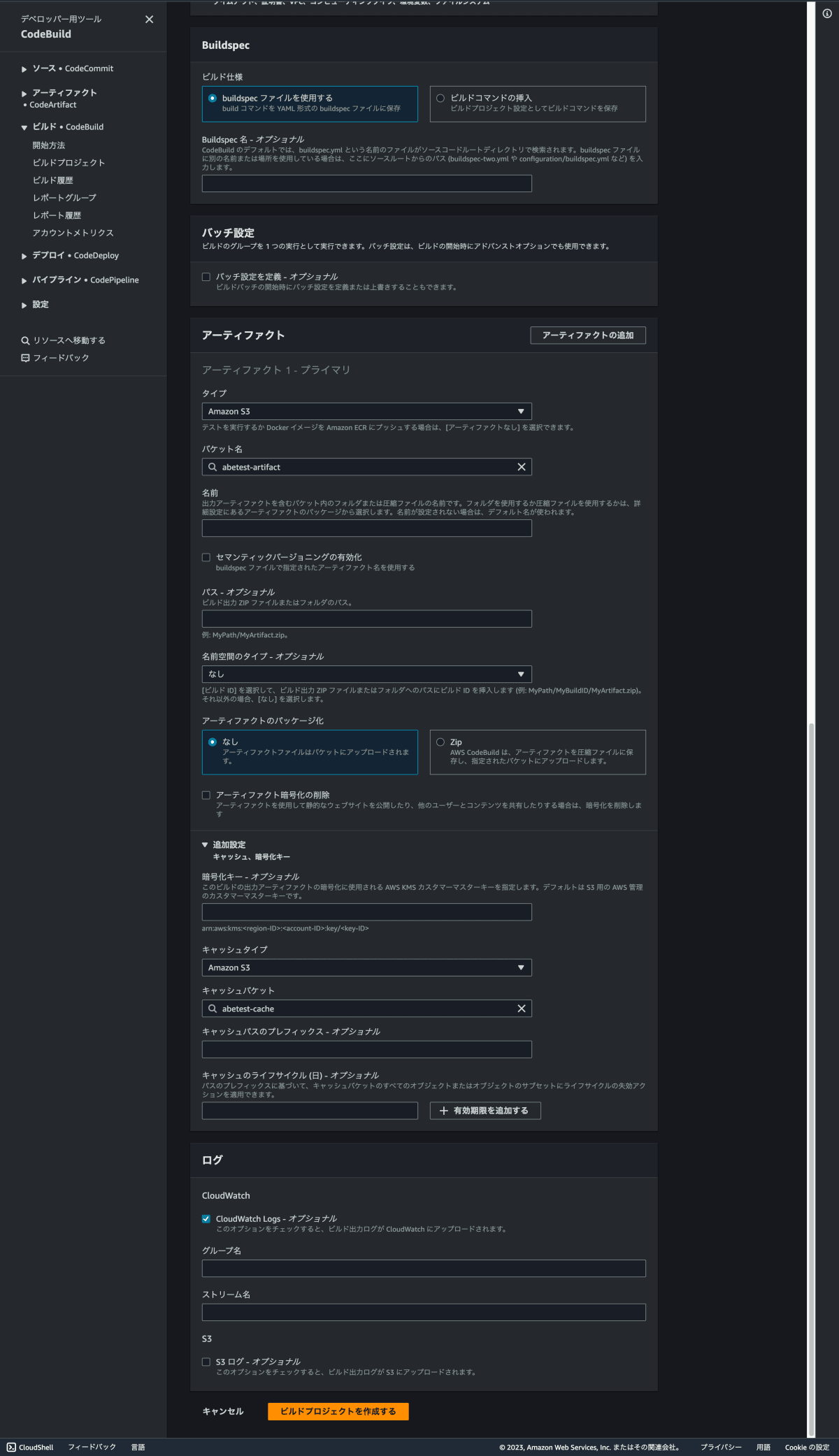Image resolution: width=839 pixels, height=1456 pixels.
Task: Click アーティファクトの追加 button
Action: (x=588, y=336)
